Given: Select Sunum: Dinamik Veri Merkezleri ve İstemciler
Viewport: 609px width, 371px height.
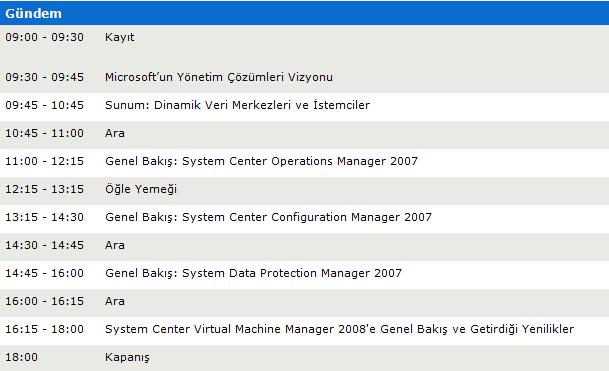Looking at the screenshot, I should 237,105.
